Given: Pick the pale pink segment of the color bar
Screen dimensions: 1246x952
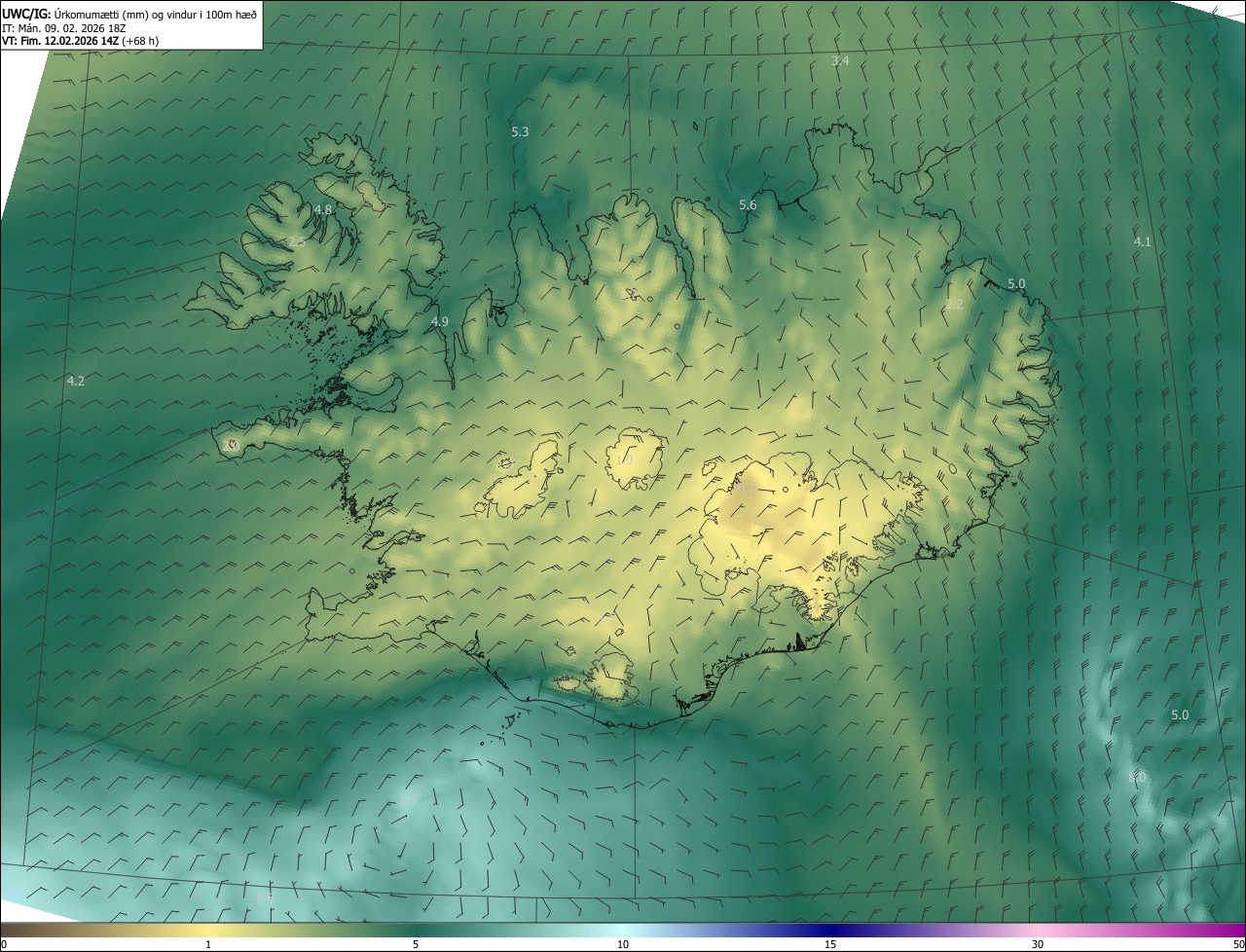Looking at the screenshot, I should tap(1038, 931).
